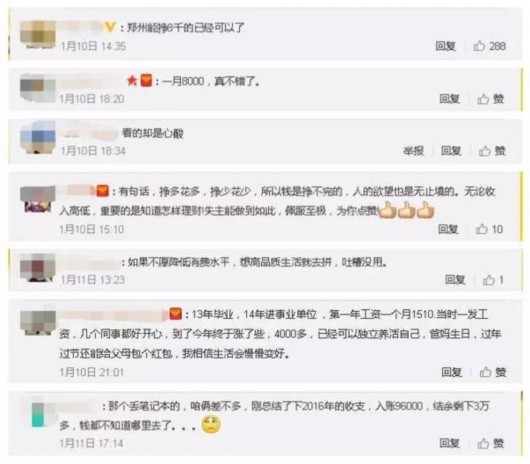Like the comment with 288 likes
The height and width of the screenshot is (464, 530).
click(489, 46)
